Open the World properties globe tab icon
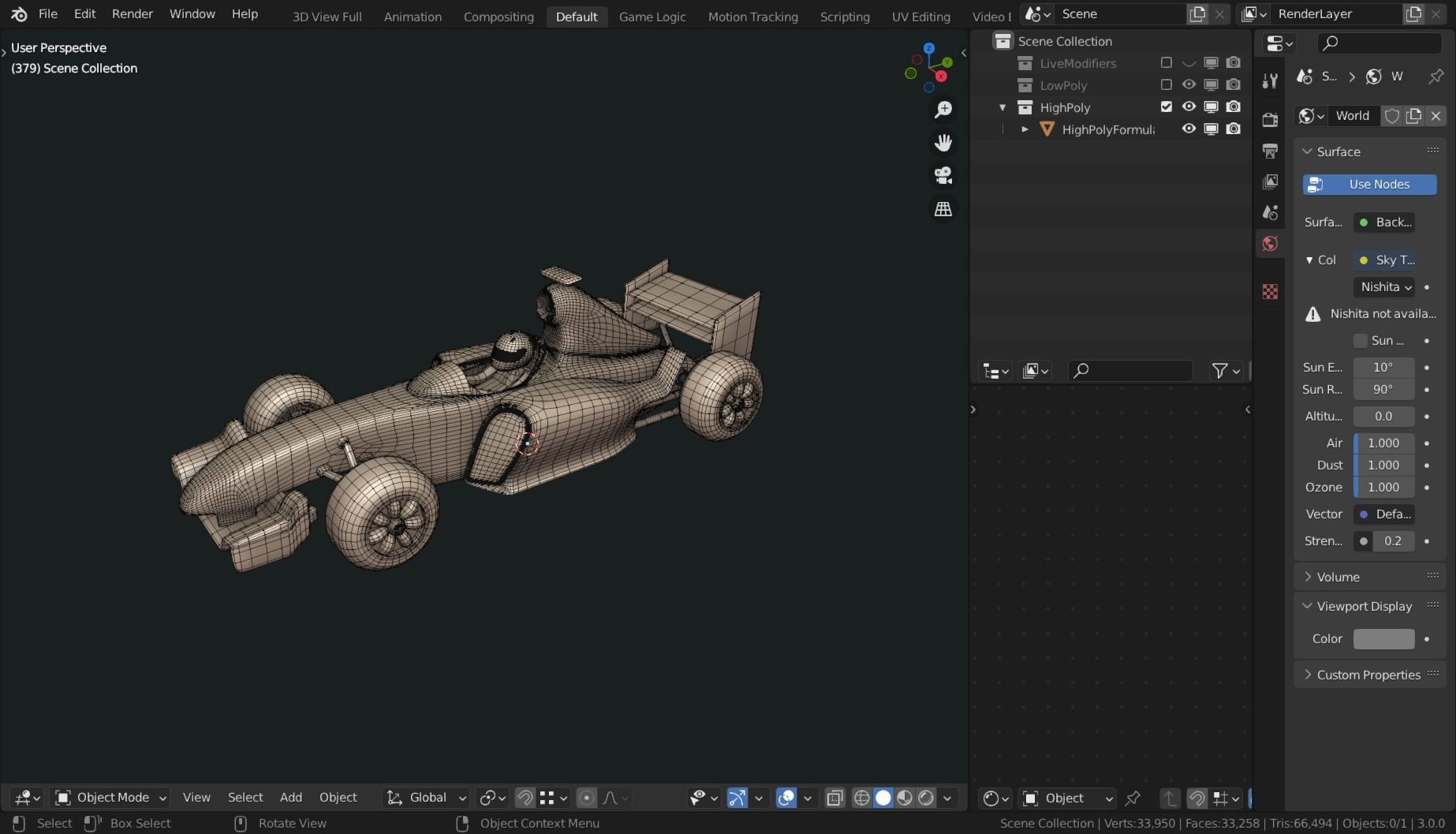 (1270, 243)
